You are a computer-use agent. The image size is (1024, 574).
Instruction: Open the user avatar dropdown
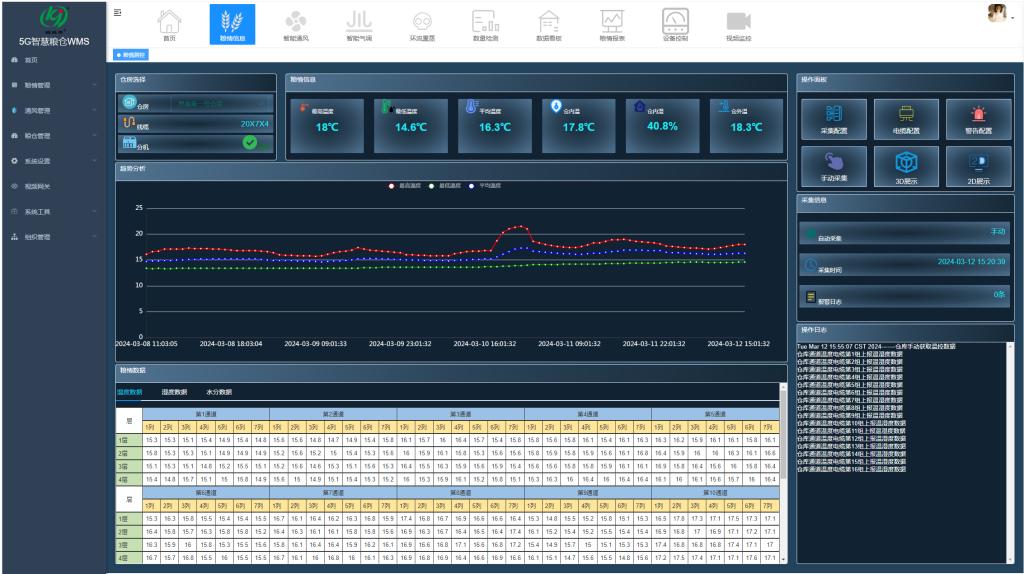(998, 14)
